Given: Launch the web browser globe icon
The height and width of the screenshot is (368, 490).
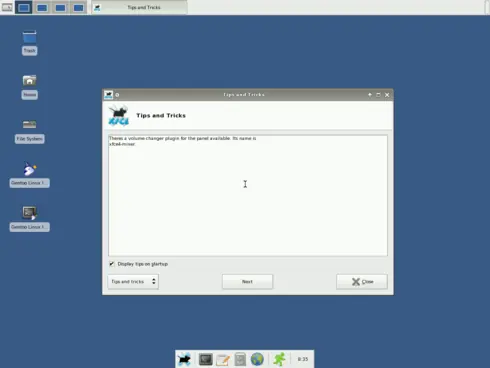Looking at the screenshot, I should click(x=257, y=359).
